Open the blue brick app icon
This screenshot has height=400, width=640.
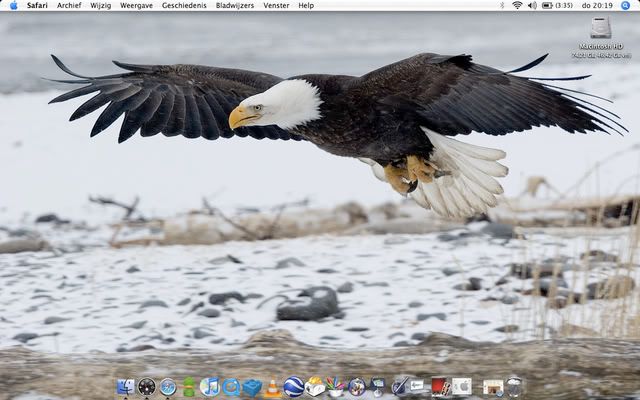point(253,388)
